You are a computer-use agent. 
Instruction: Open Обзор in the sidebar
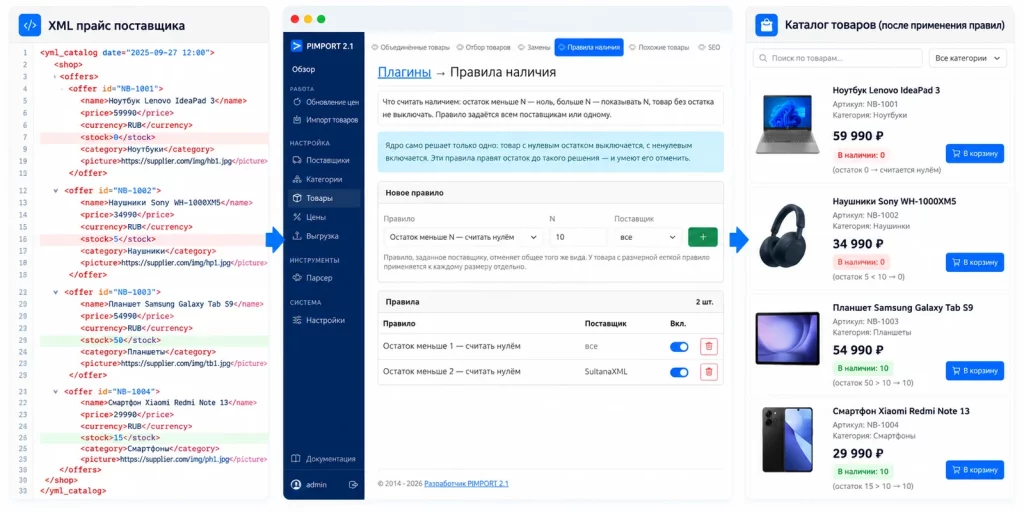coord(304,69)
